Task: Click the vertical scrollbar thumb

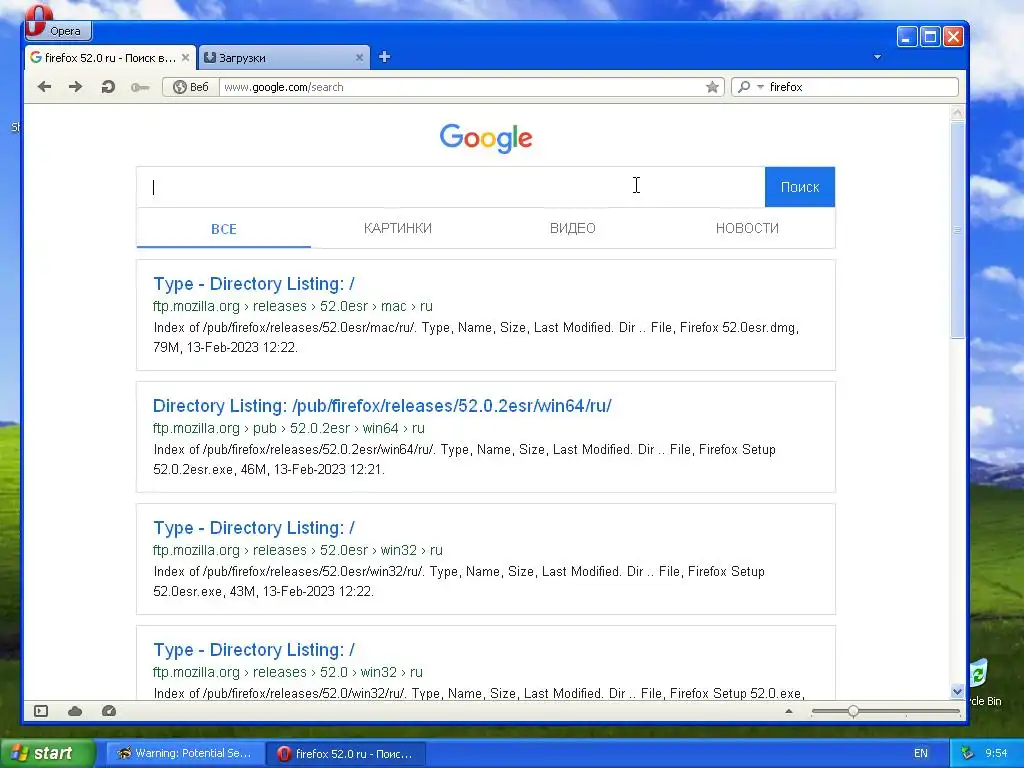Action: 957,230
